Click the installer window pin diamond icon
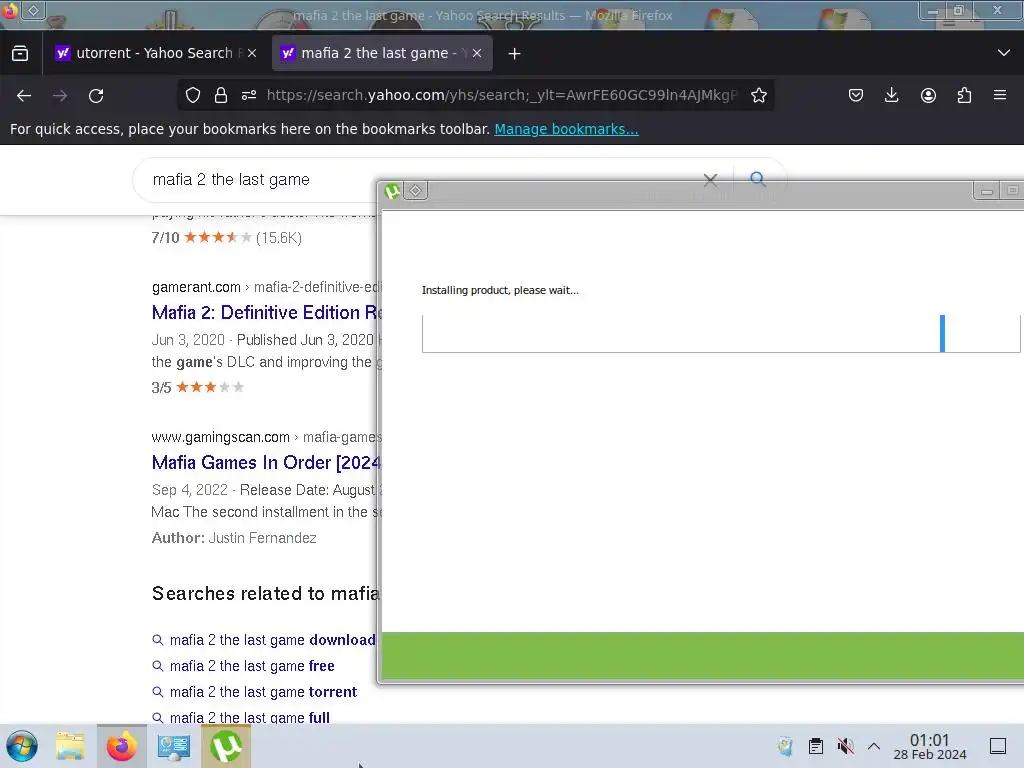The height and width of the screenshot is (768, 1024). pyautogui.click(x=416, y=191)
